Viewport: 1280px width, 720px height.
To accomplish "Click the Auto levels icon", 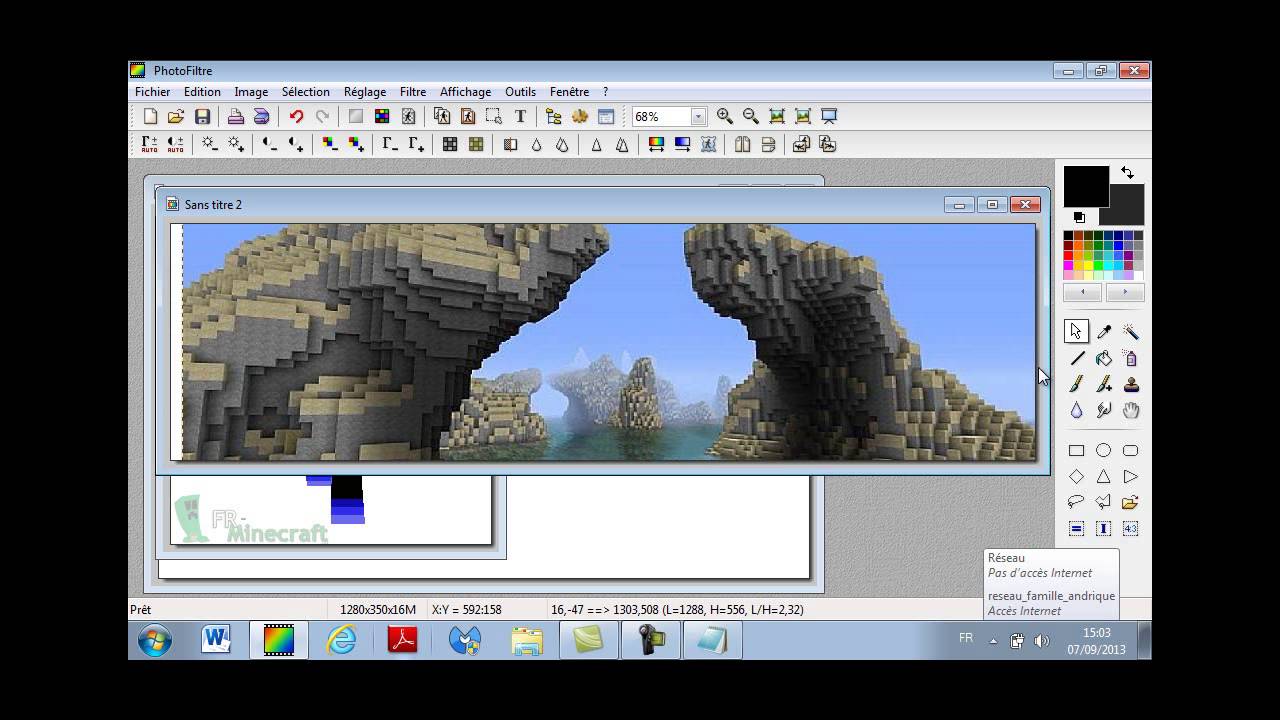I will 150,144.
